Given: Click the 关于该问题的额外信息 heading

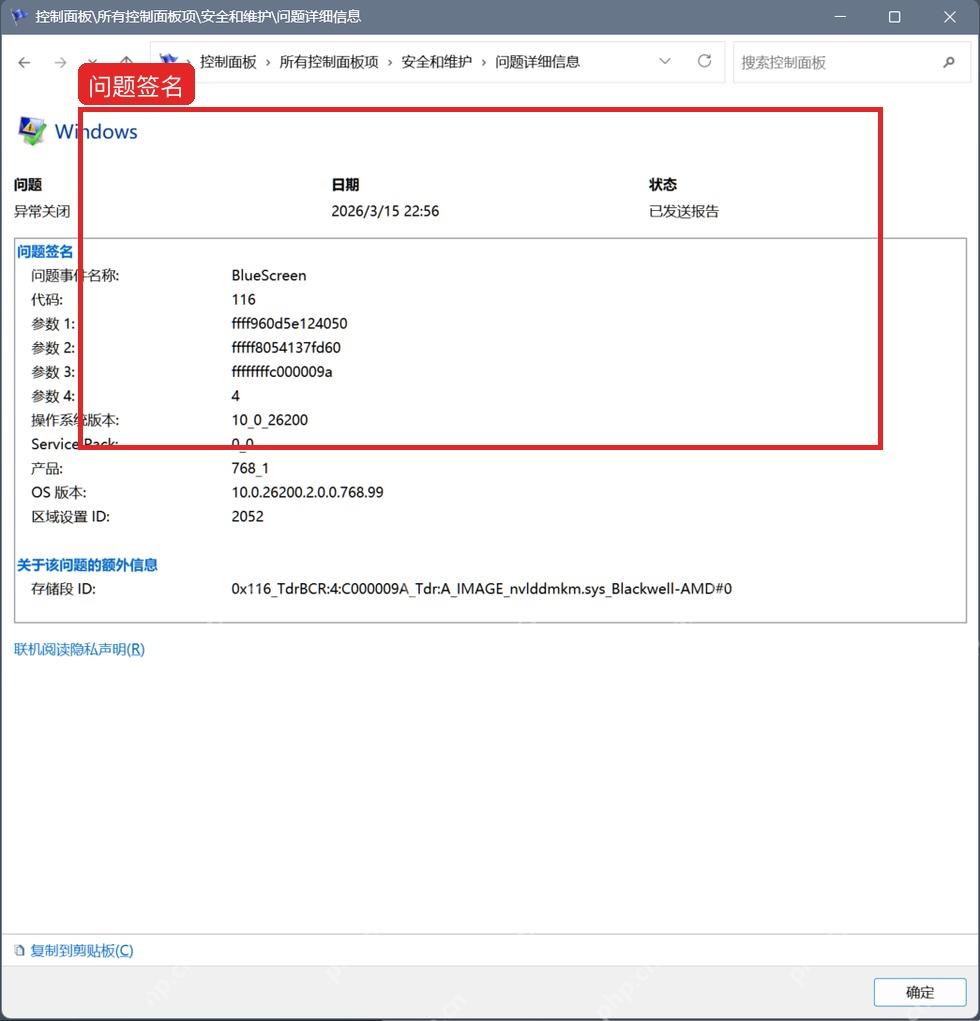Looking at the screenshot, I should pos(87,565).
